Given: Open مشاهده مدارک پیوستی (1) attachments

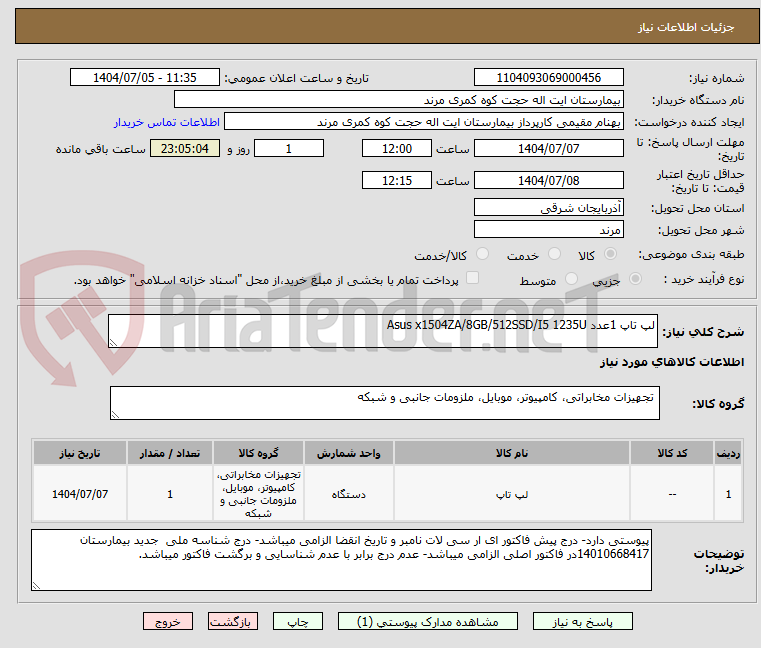Looking at the screenshot, I should 428,621.
